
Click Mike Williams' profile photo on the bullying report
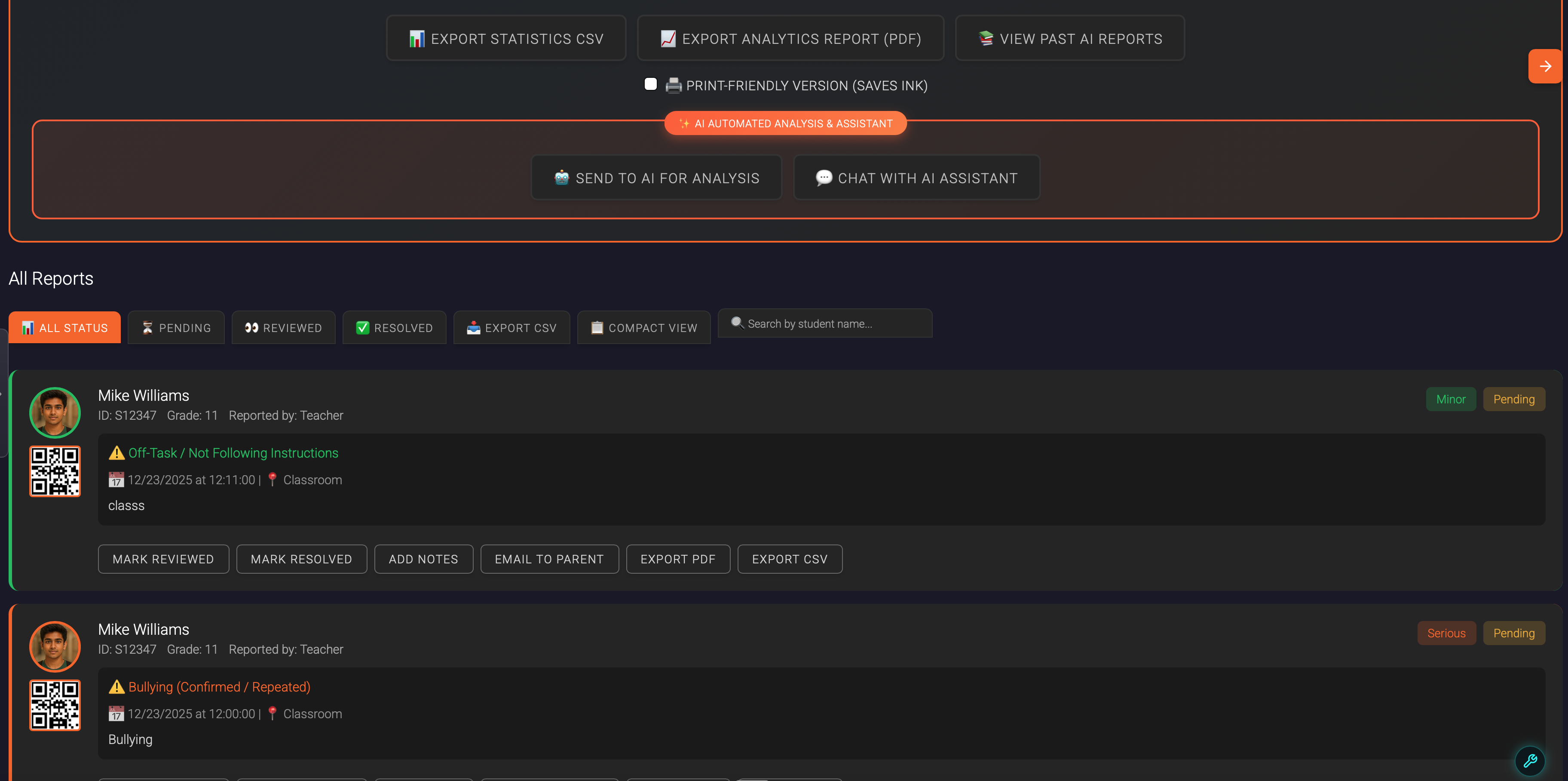tap(55, 646)
